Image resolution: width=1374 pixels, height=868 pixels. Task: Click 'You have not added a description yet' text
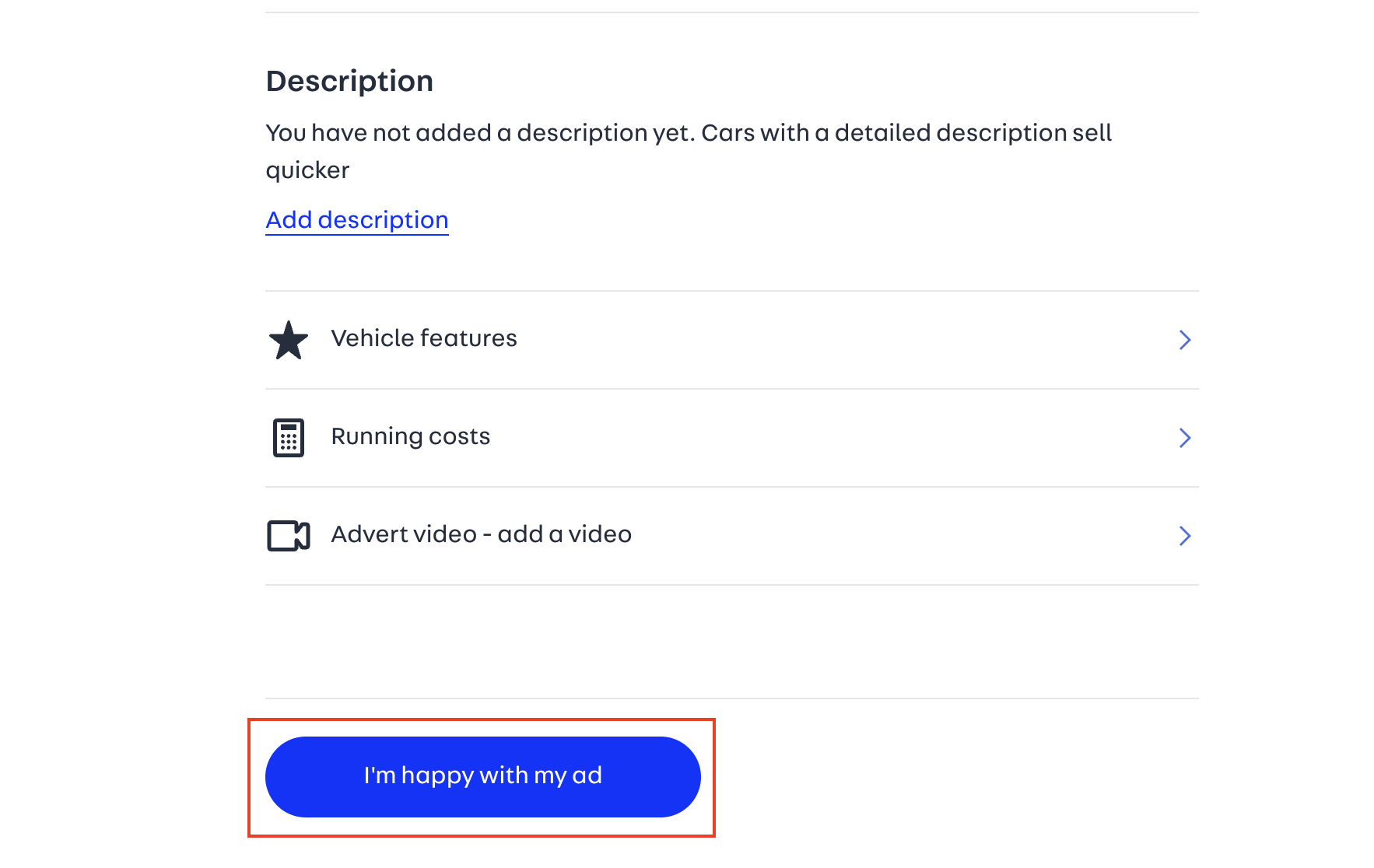[x=478, y=133]
